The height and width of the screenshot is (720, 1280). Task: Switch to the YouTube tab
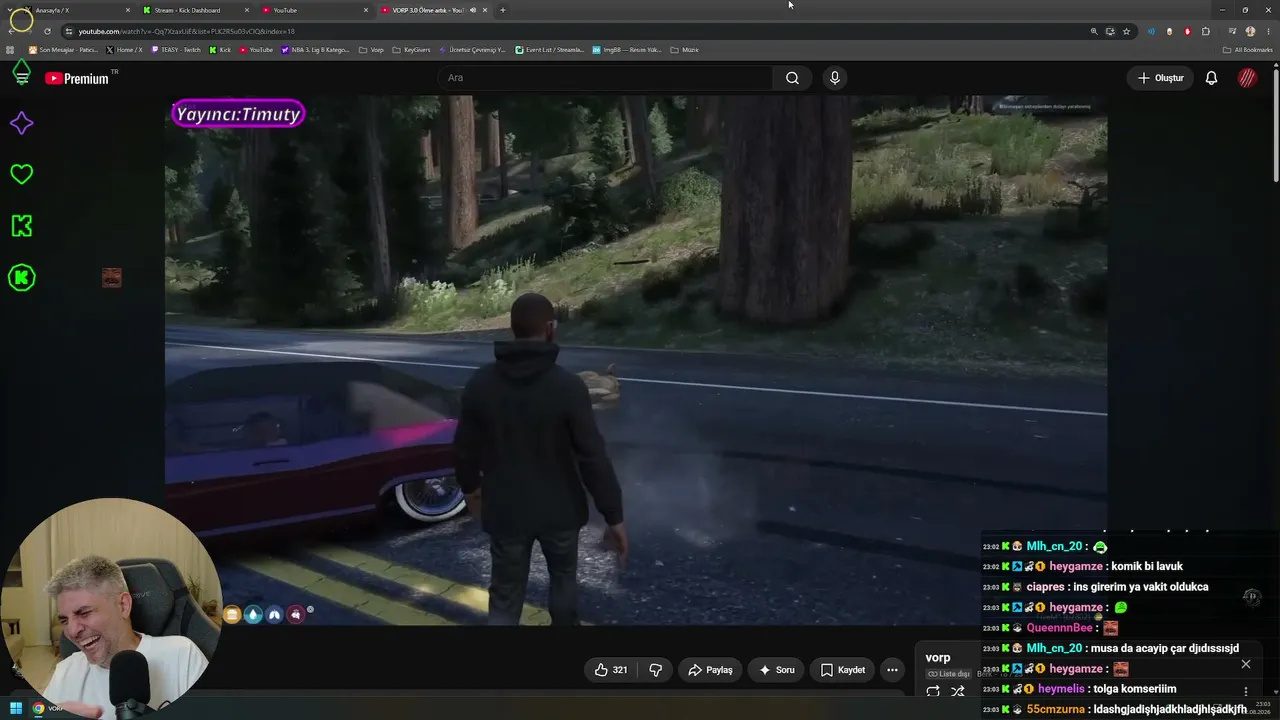[315, 10]
